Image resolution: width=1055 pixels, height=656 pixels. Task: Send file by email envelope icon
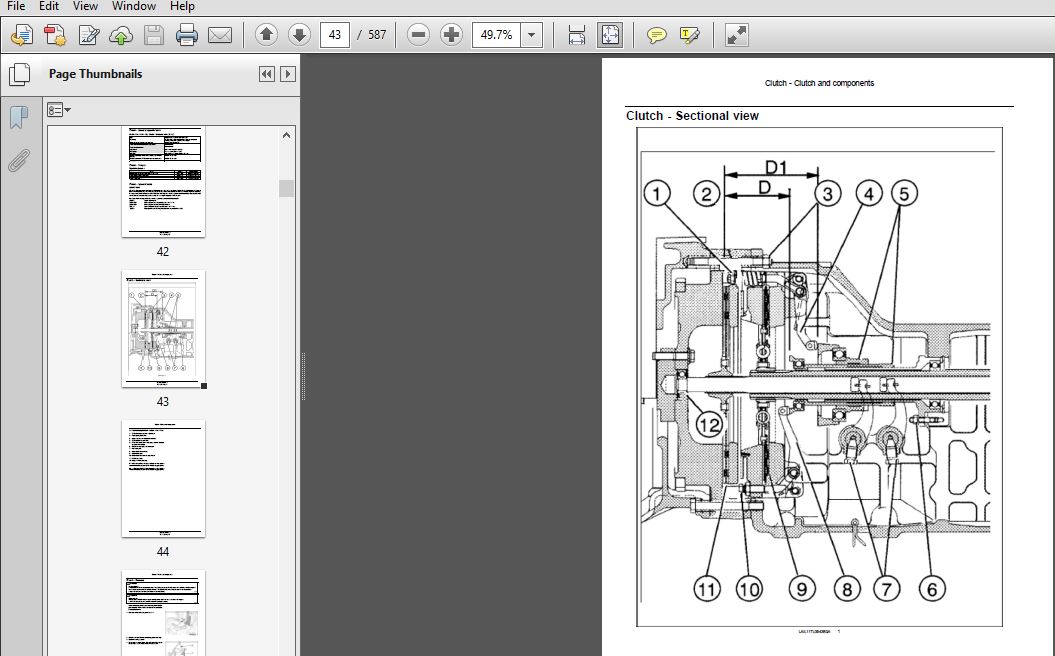click(220, 35)
